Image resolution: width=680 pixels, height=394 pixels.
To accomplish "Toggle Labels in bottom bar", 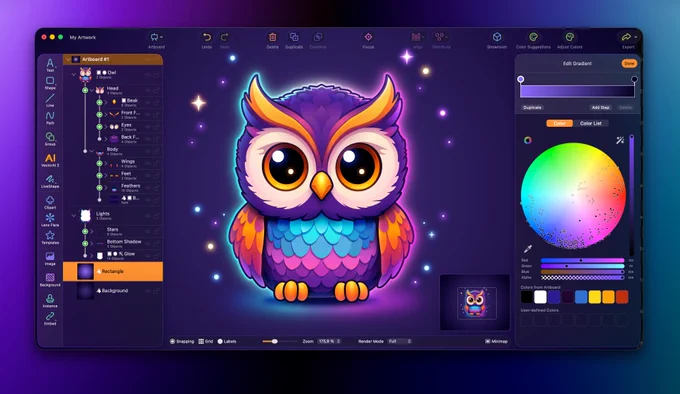I will coord(227,342).
